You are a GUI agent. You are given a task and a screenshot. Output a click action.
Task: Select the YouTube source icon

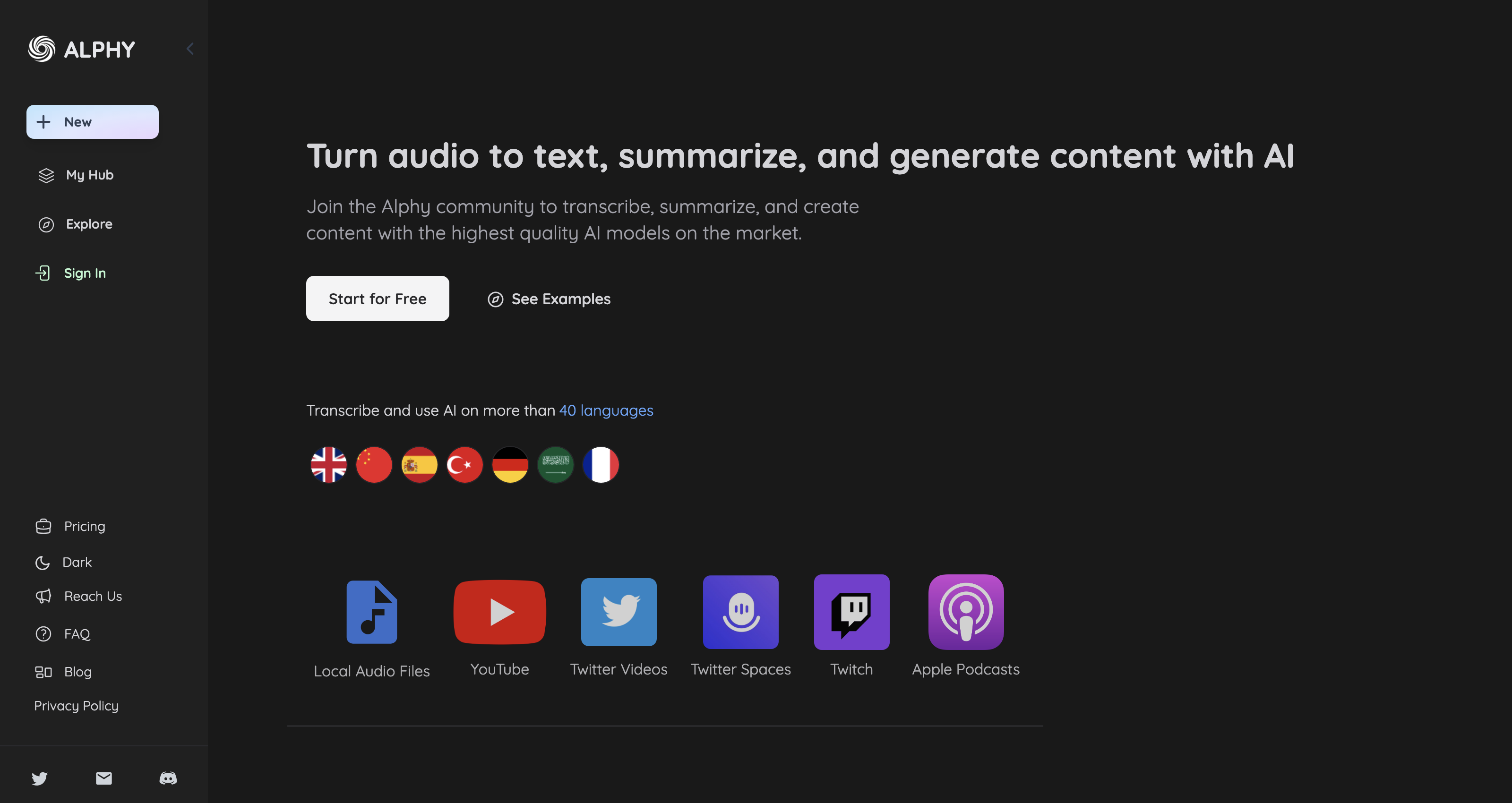click(499, 612)
